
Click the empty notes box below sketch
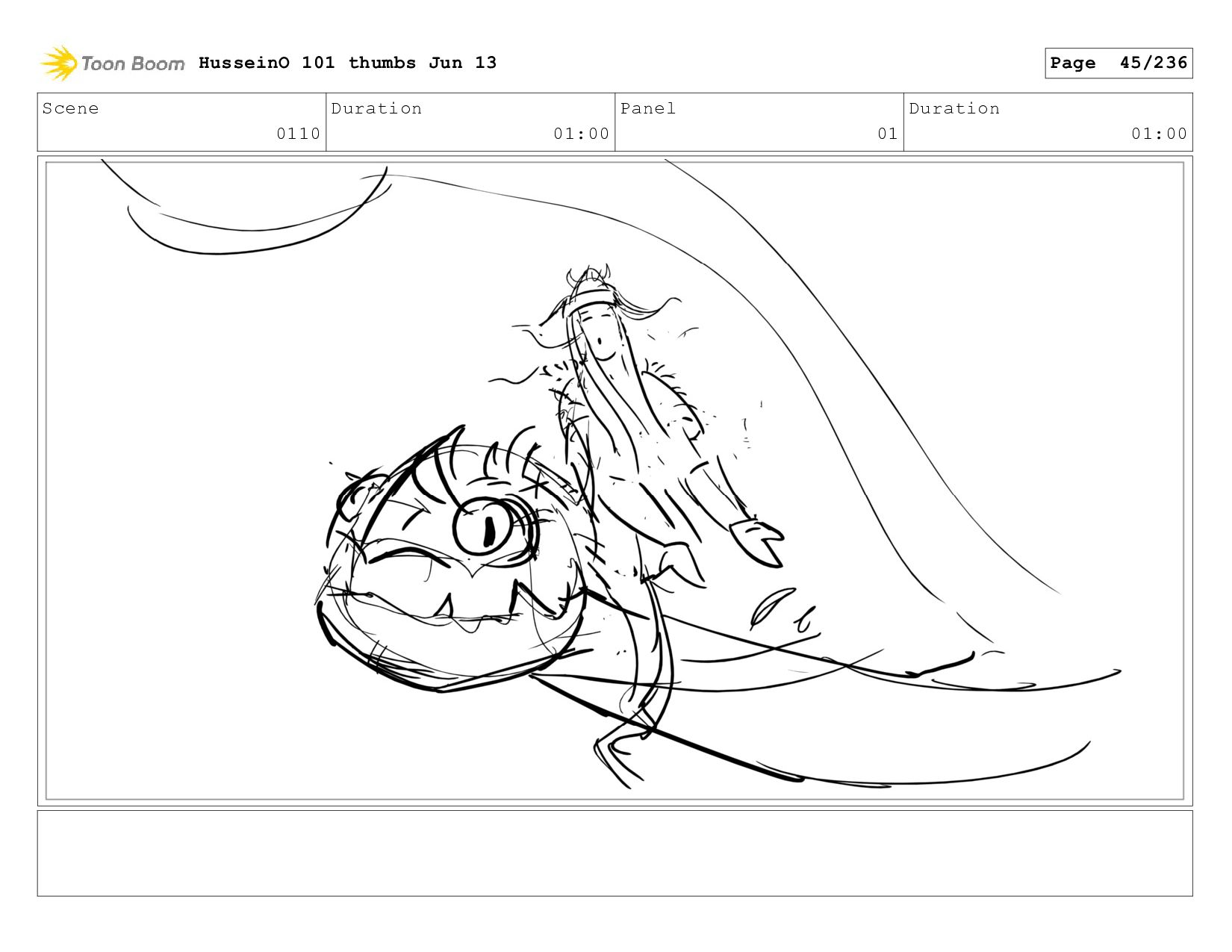pyautogui.click(x=615, y=853)
